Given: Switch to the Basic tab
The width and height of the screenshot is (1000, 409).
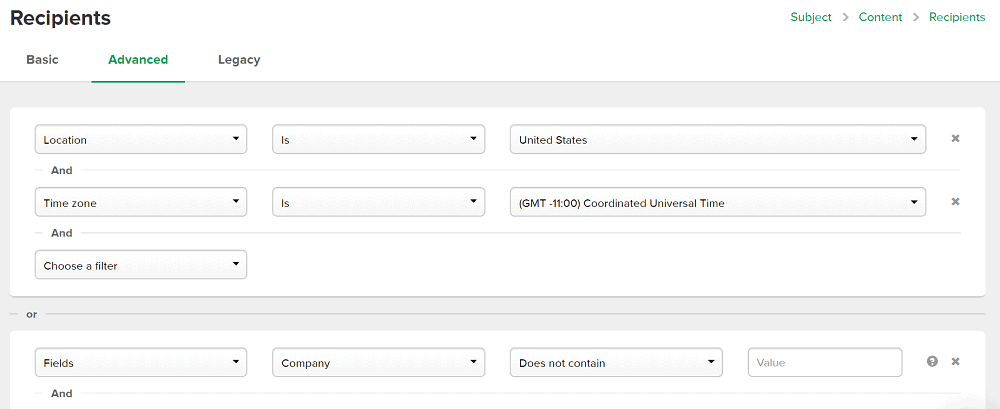Looking at the screenshot, I should tap(42, 60).
